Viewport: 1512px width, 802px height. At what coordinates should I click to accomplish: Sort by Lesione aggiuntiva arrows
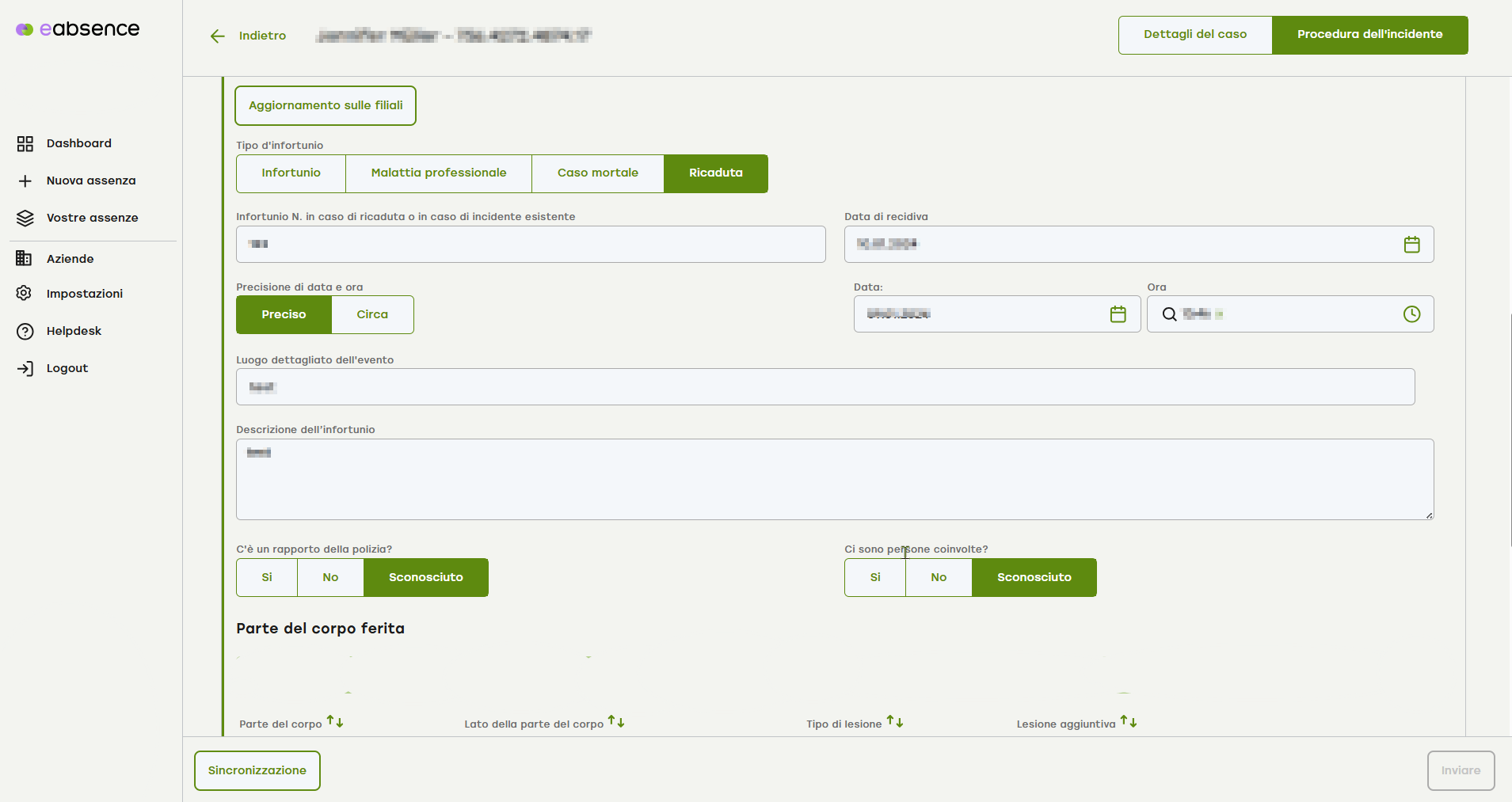pos(1129,722)
